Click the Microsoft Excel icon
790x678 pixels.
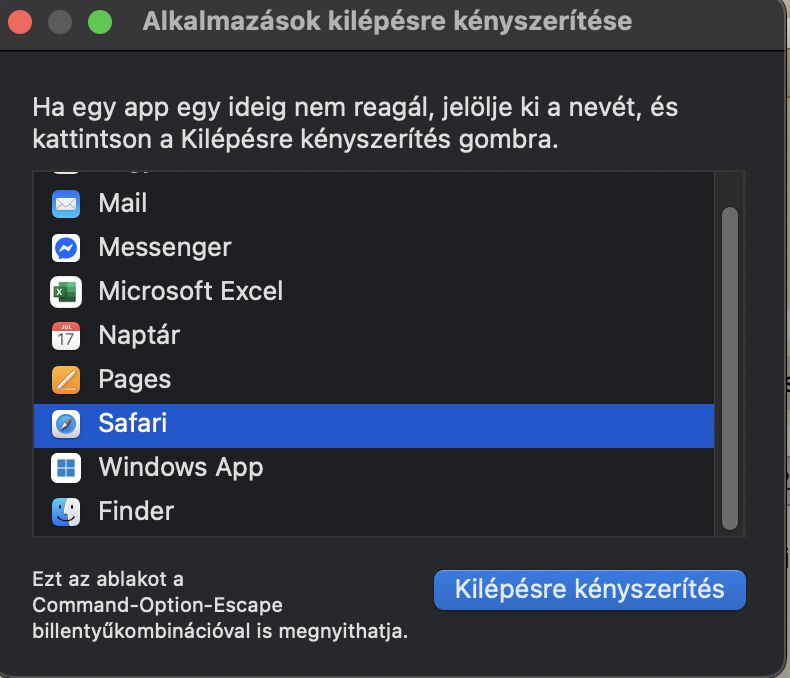(66, 292)
